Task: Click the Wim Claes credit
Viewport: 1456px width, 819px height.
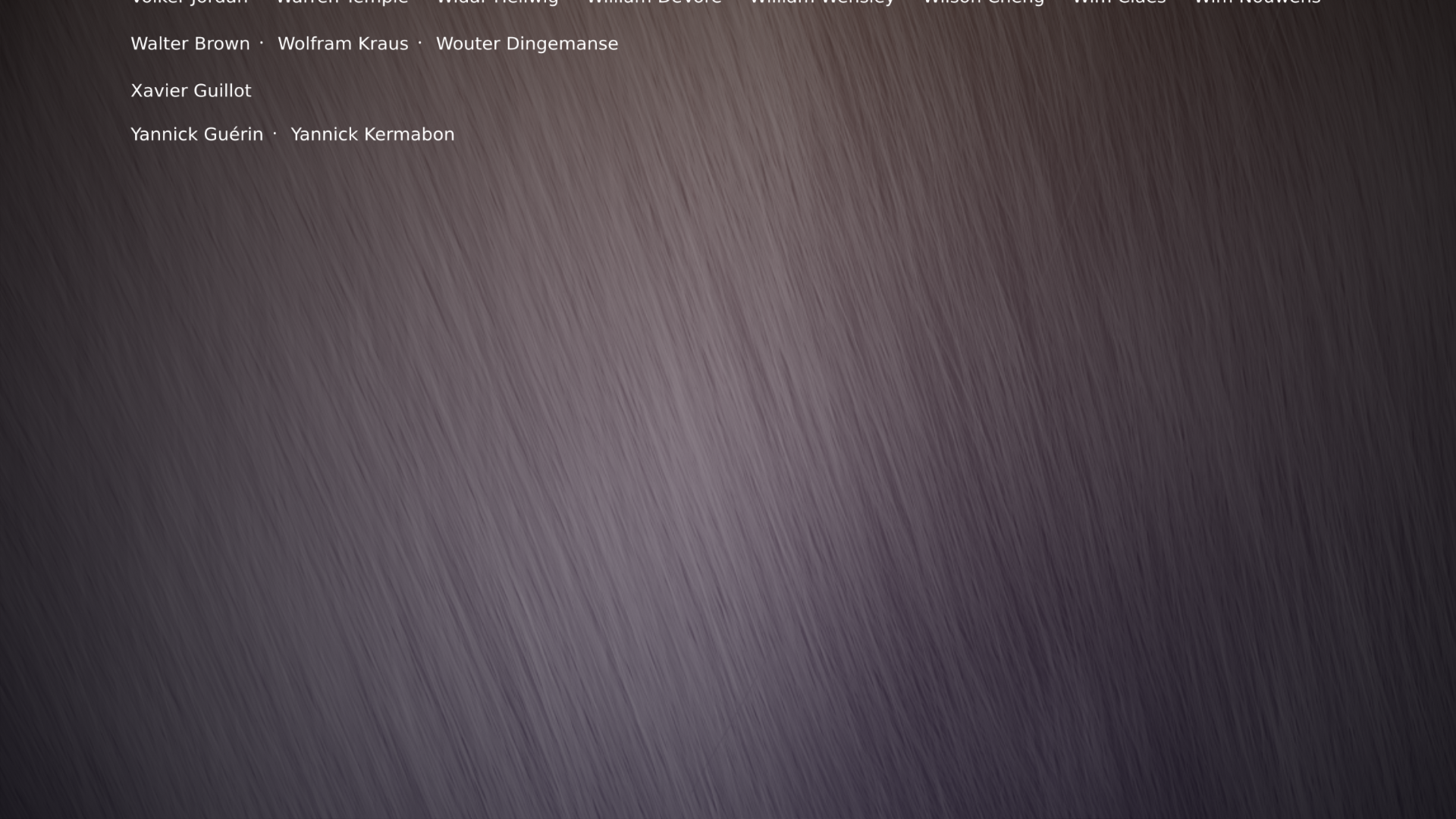Action: point(1119,2)
